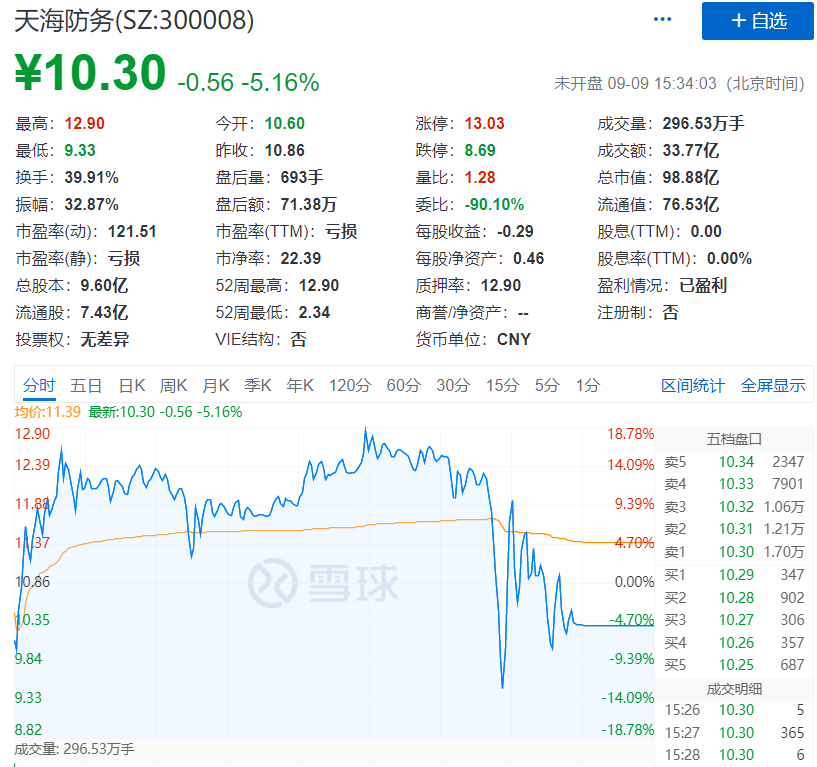817x767 pixels.
Task: Select the 1分 interval tab
Action: [x=588, y=386]
